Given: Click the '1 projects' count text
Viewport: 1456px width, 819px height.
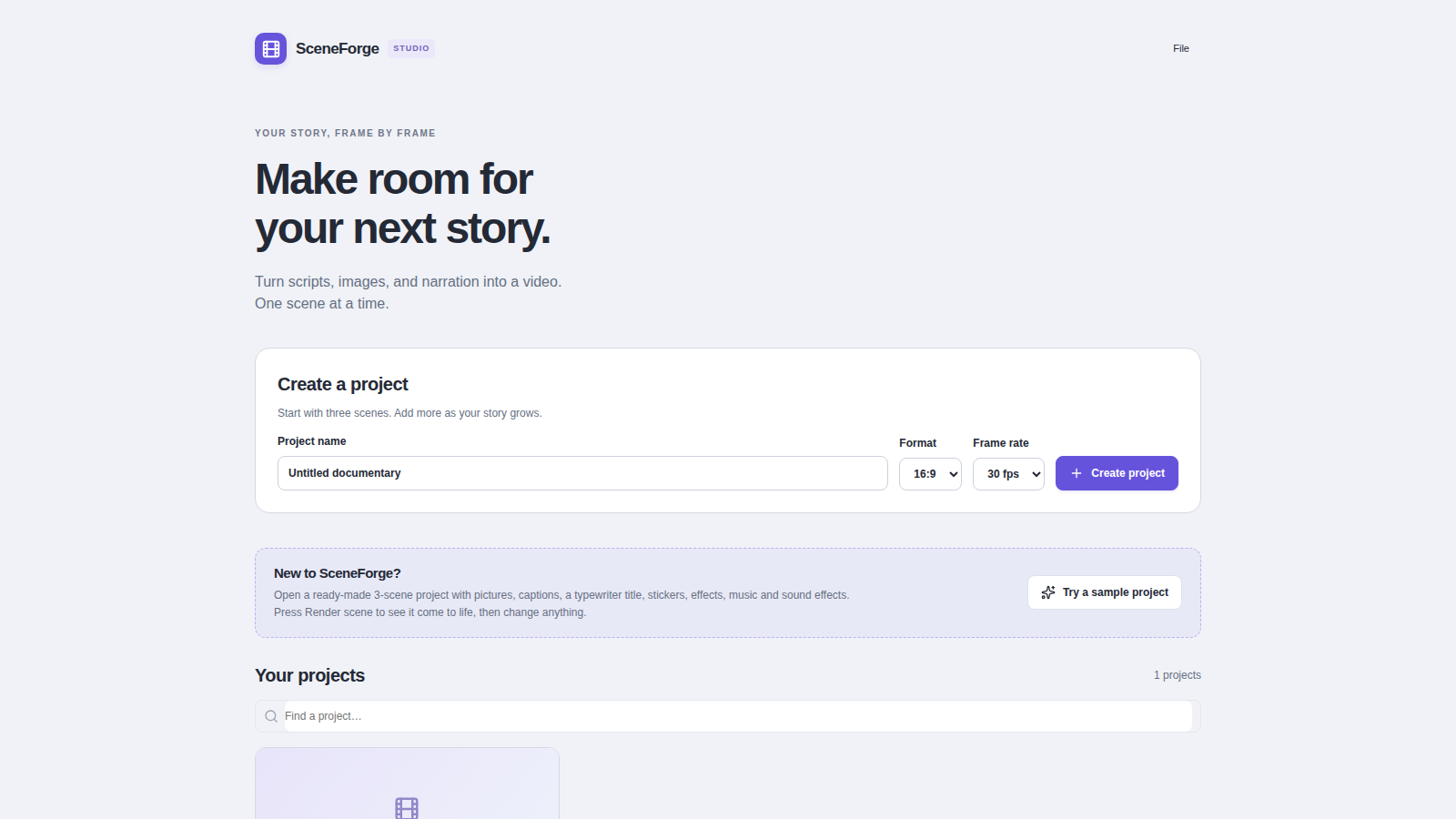Looking at the screenshot, I should pyautogui.click(x=1178, y=675).
